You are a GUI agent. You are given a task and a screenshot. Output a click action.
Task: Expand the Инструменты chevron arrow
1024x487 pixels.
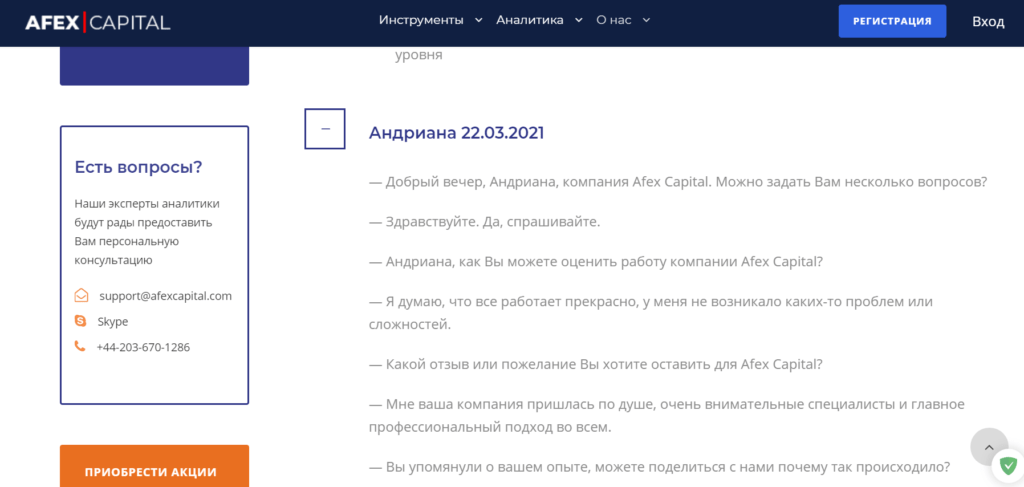click(x=478, y=20)
